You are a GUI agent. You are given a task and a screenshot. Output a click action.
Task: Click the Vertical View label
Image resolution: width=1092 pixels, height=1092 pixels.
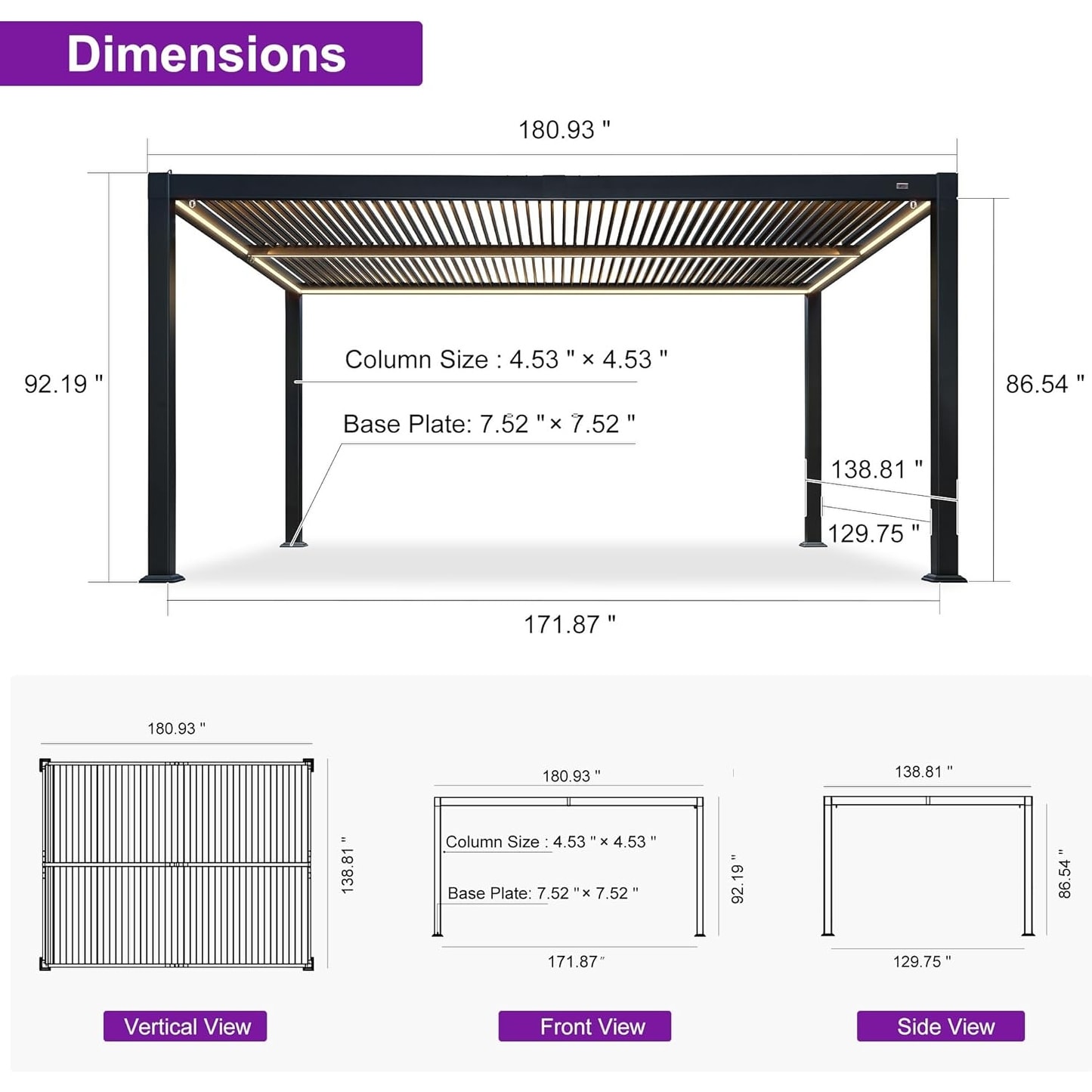185,1026
